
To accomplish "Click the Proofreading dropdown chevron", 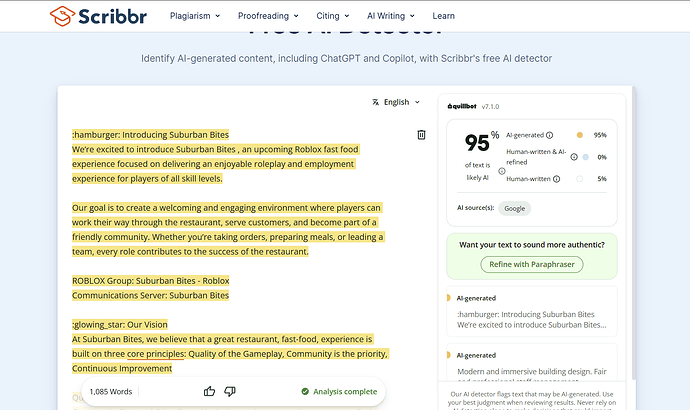I will point(296,16).
